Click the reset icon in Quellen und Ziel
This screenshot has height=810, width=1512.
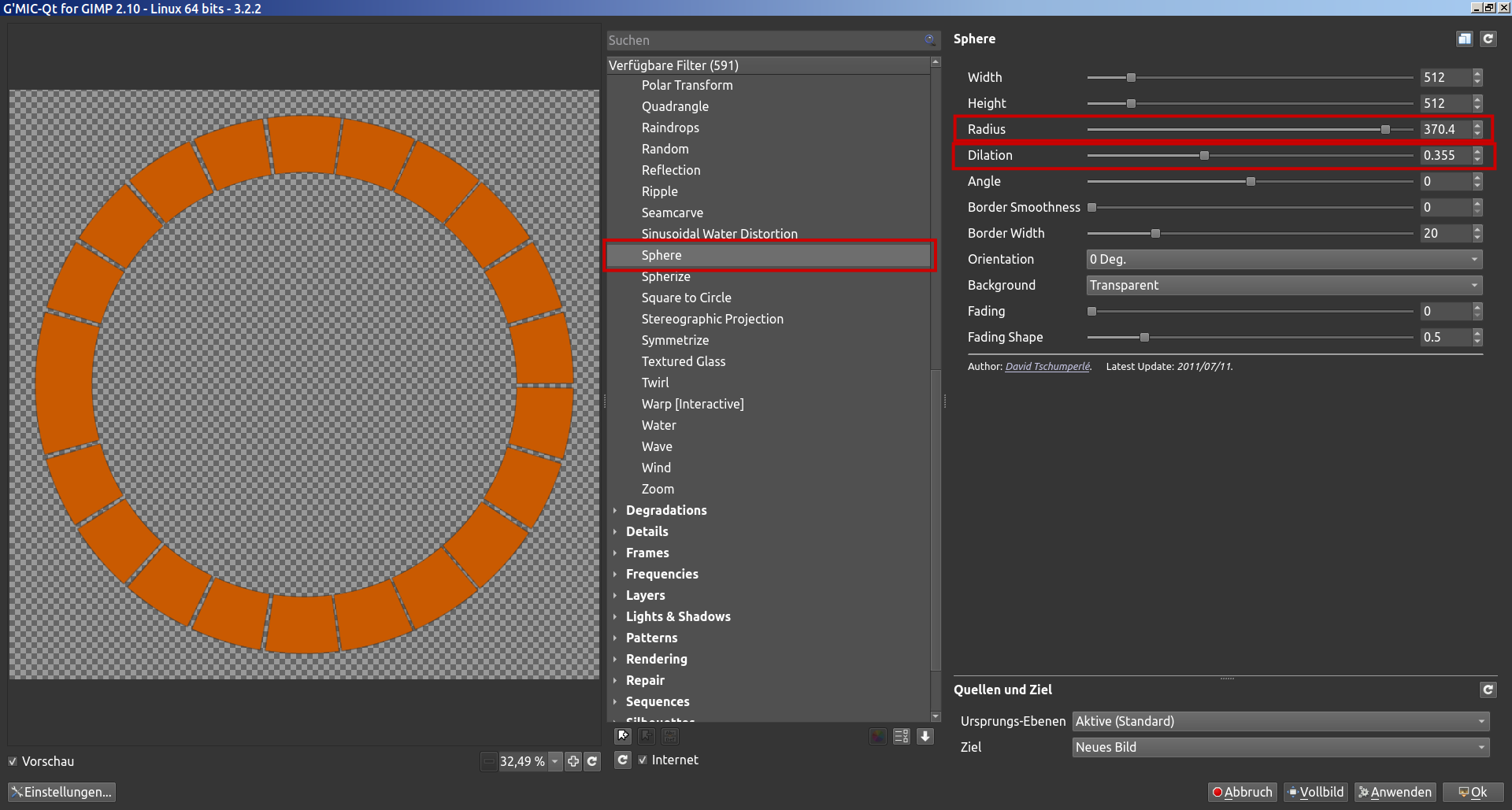tap(1488, 690)
